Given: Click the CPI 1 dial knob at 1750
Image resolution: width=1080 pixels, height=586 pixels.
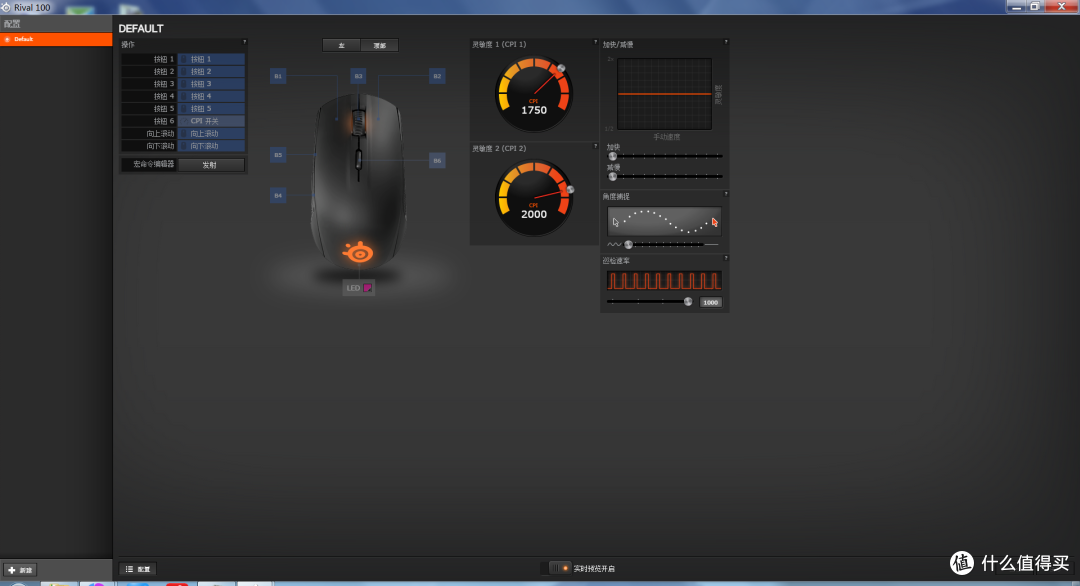Looking at the screenshot, I should pyautogui.click(x=561, y=69).
